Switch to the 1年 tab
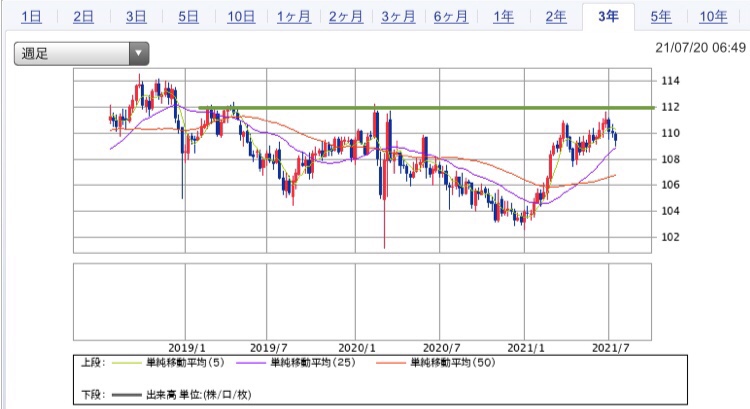Screen dimensions: 750x409 pos(503,17)
